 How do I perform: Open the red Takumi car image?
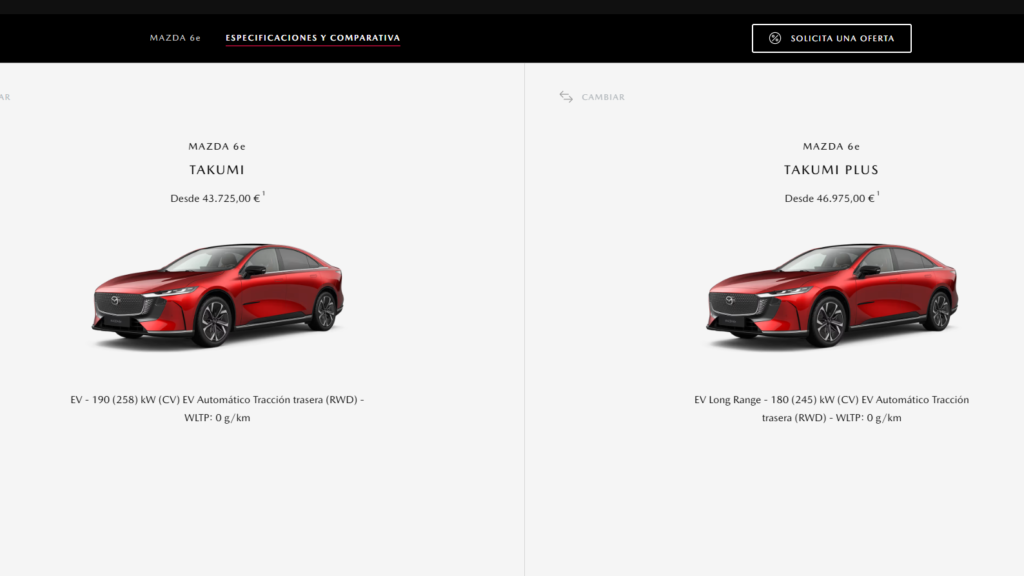[x=217, y=295]
